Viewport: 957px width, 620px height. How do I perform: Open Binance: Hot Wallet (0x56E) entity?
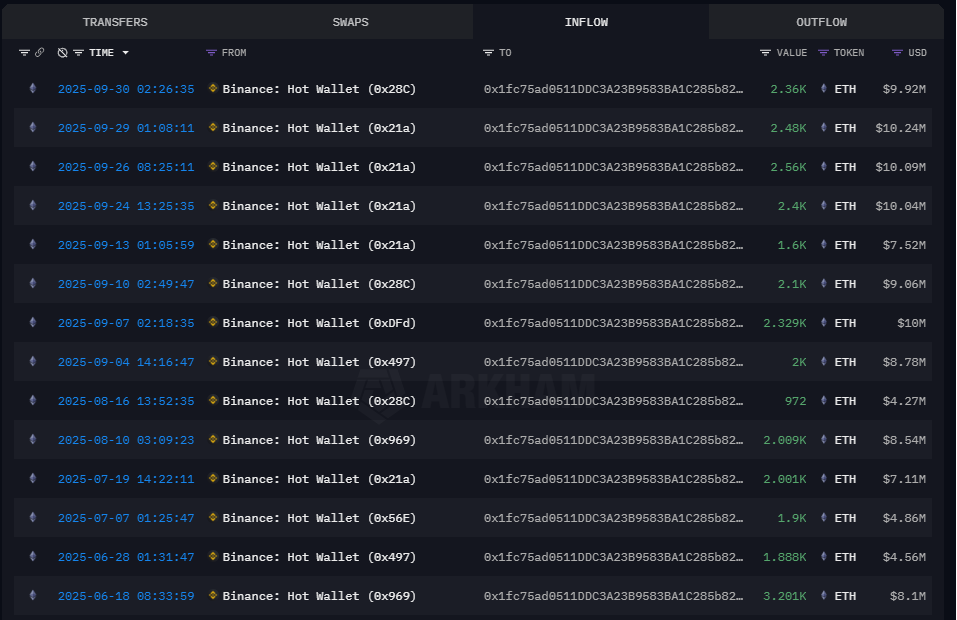[x=319, y=518]
